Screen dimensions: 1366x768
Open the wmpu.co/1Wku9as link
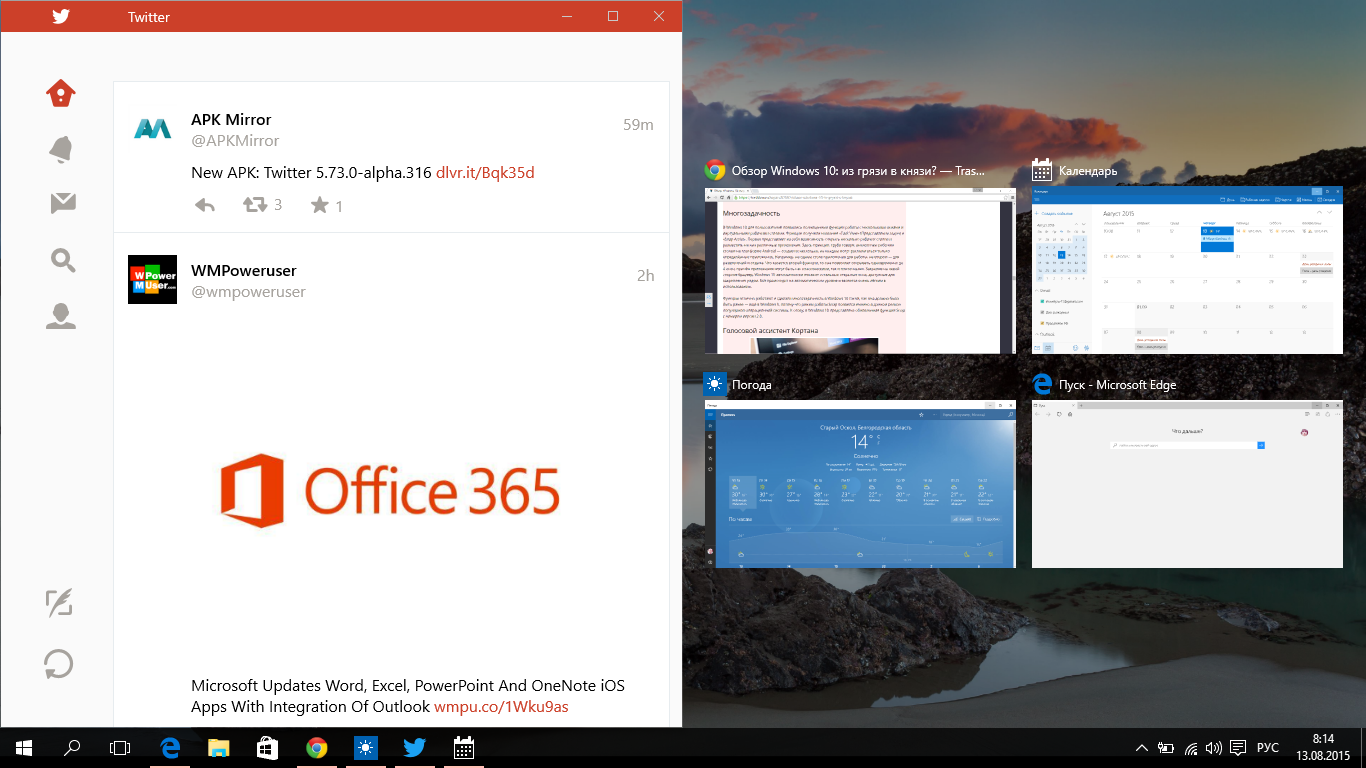501,706
